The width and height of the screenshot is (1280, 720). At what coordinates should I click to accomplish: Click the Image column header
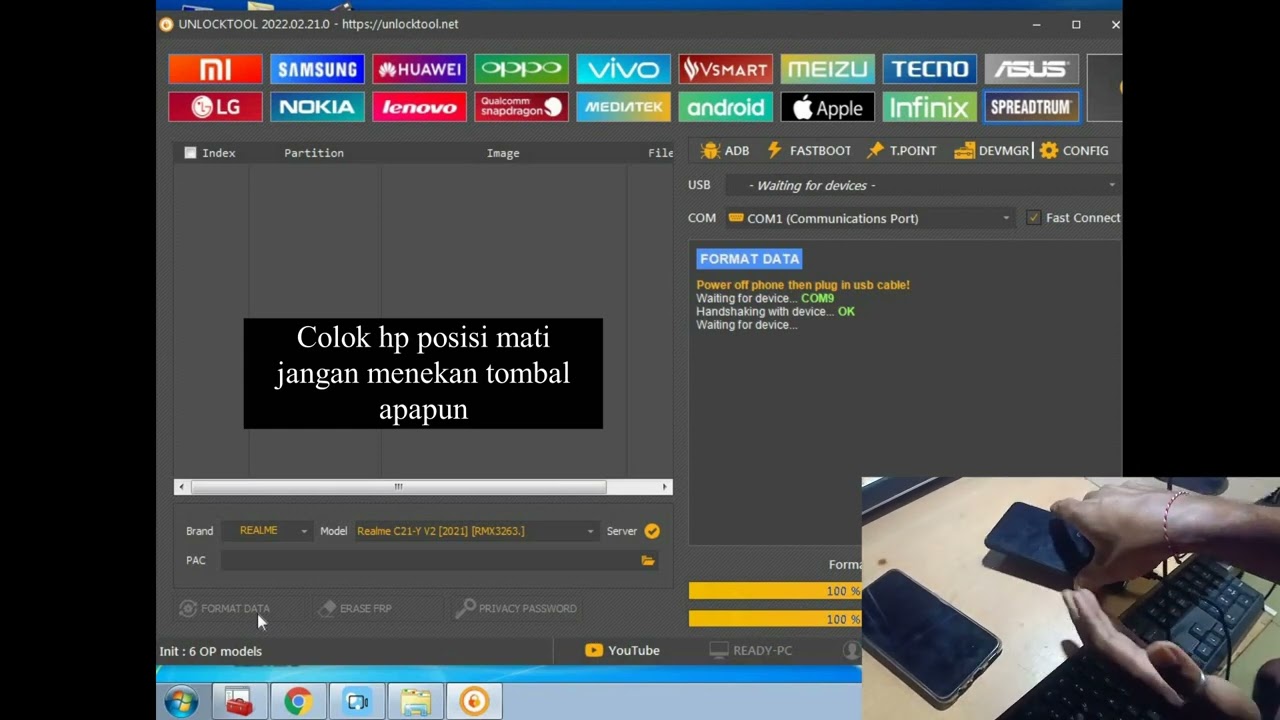(x=503, y=153)
